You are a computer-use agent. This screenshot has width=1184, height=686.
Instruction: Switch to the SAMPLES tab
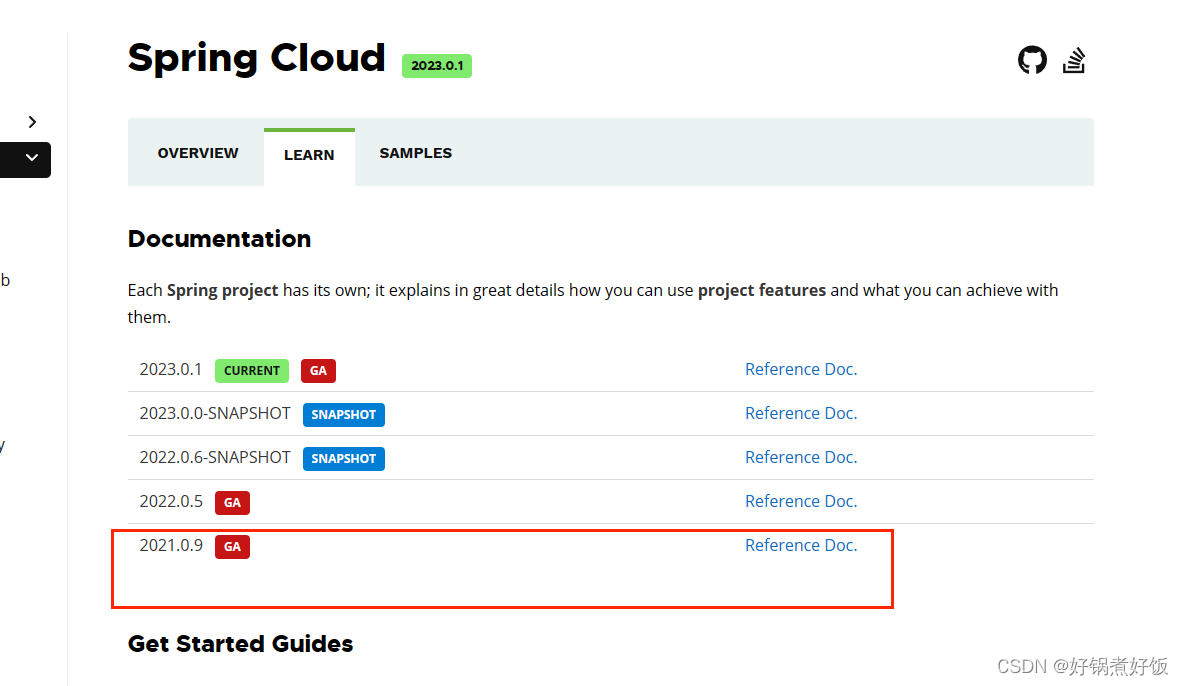pyautogui.click(x=416, y=153)
